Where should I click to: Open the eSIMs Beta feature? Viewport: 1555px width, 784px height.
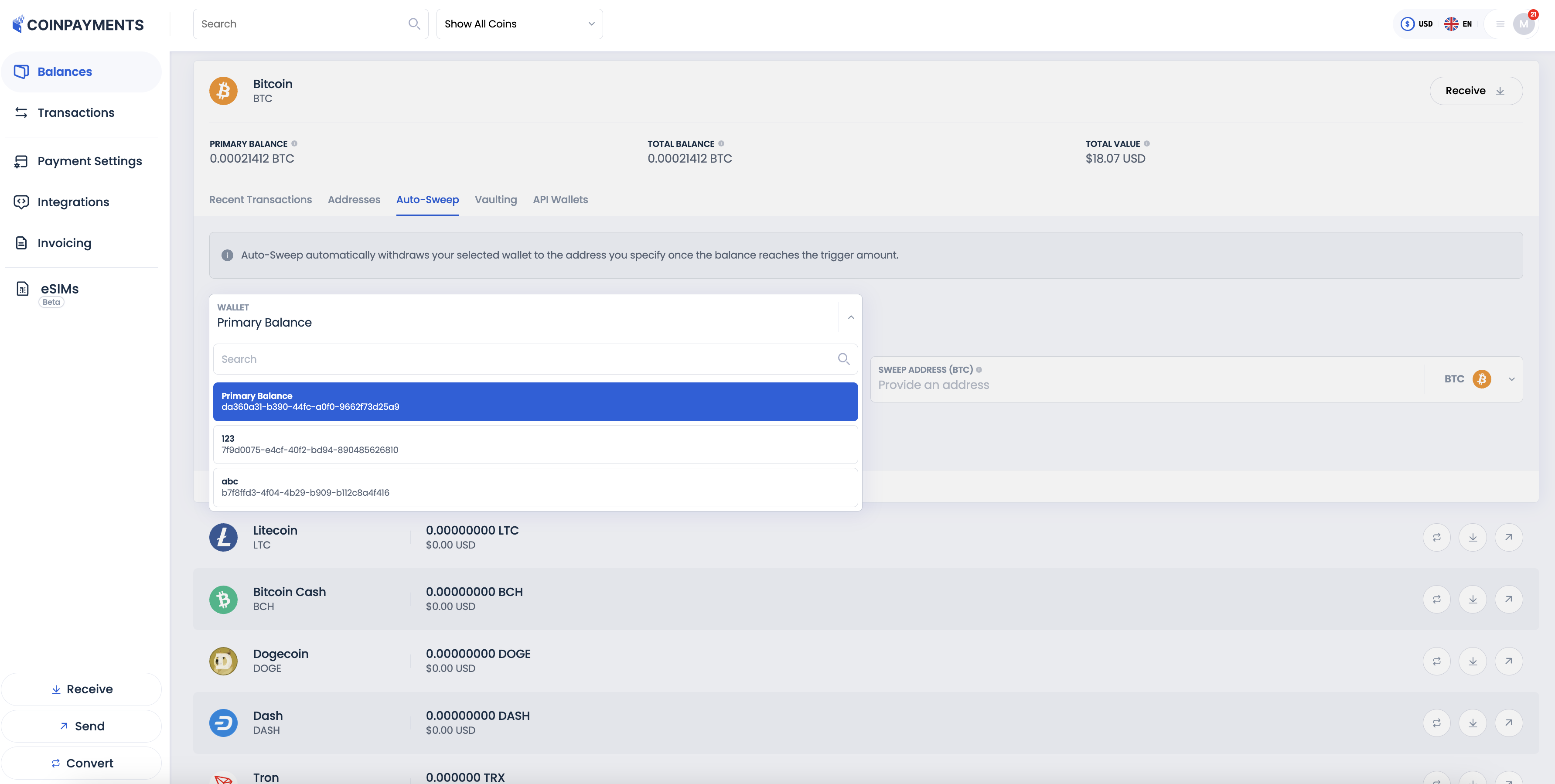pyautogui.click(x=59, y=289)
